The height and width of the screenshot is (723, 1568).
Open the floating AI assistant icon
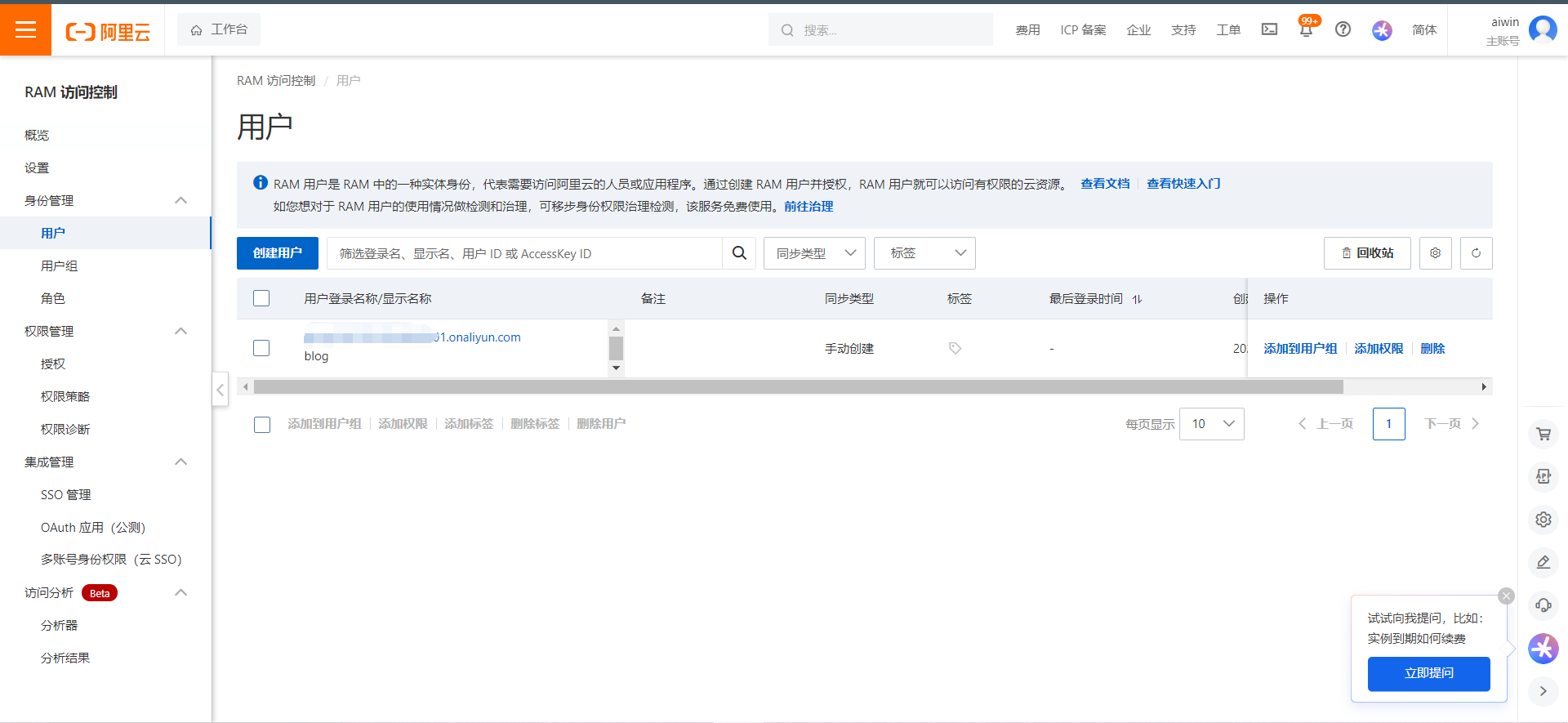click(x=1543, y=649)
